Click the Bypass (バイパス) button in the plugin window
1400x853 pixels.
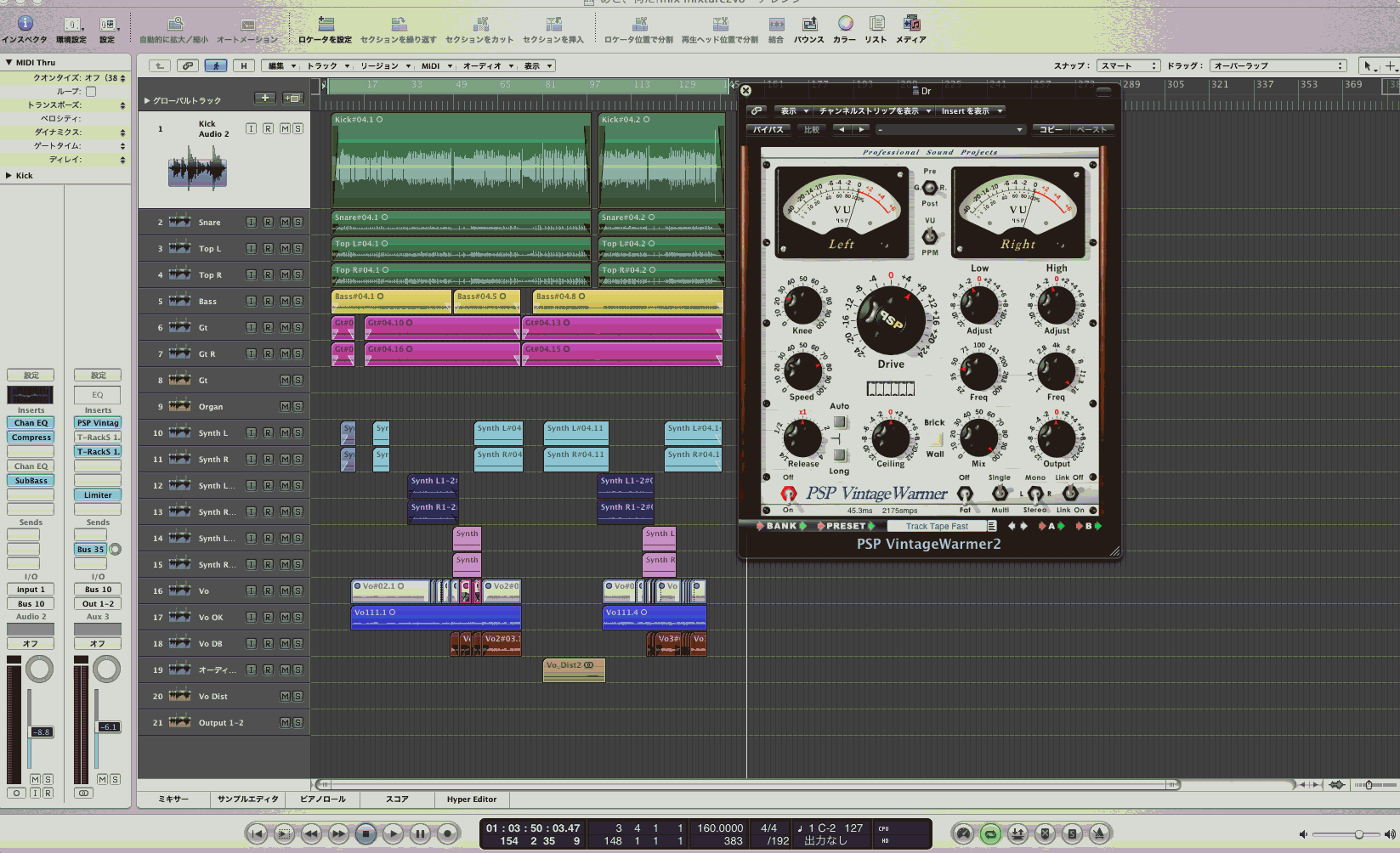click(768, 129)
